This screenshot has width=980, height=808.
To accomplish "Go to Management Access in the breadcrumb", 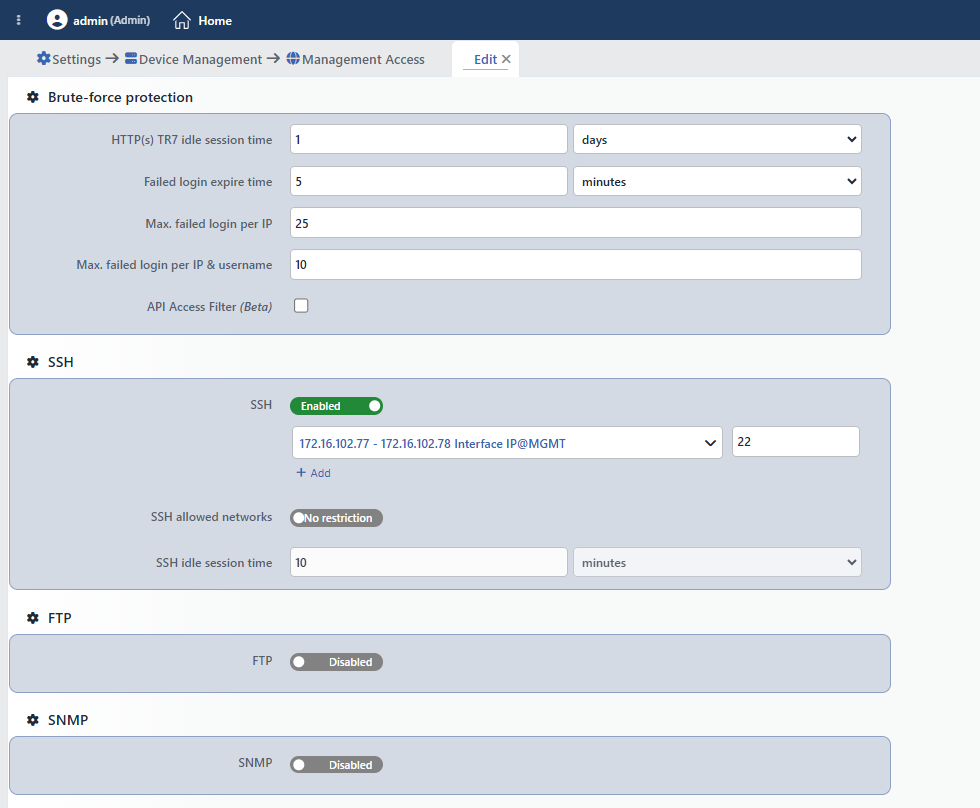I will pos(363,59).
